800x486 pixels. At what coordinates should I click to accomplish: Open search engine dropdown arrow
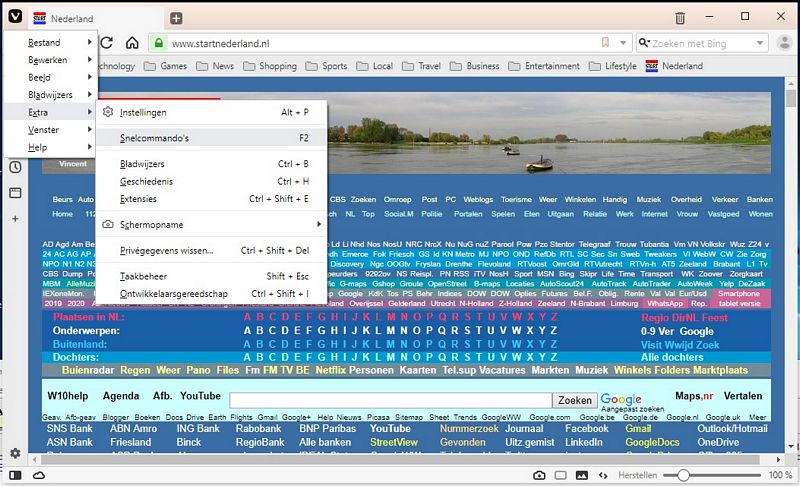[760, 43]
